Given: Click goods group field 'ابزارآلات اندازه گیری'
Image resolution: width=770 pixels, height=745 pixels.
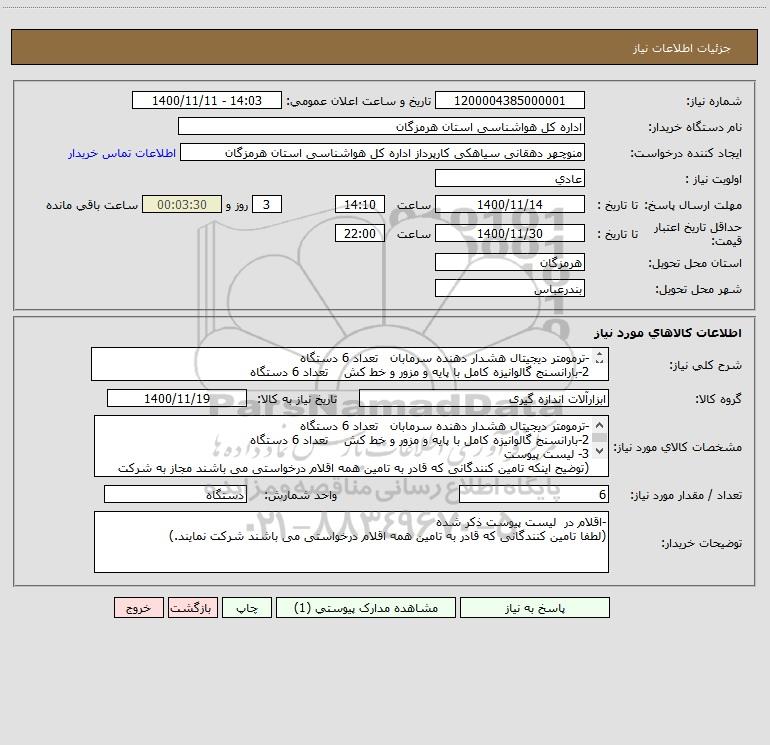Looking at the screenshot, I should coord(484,398).
